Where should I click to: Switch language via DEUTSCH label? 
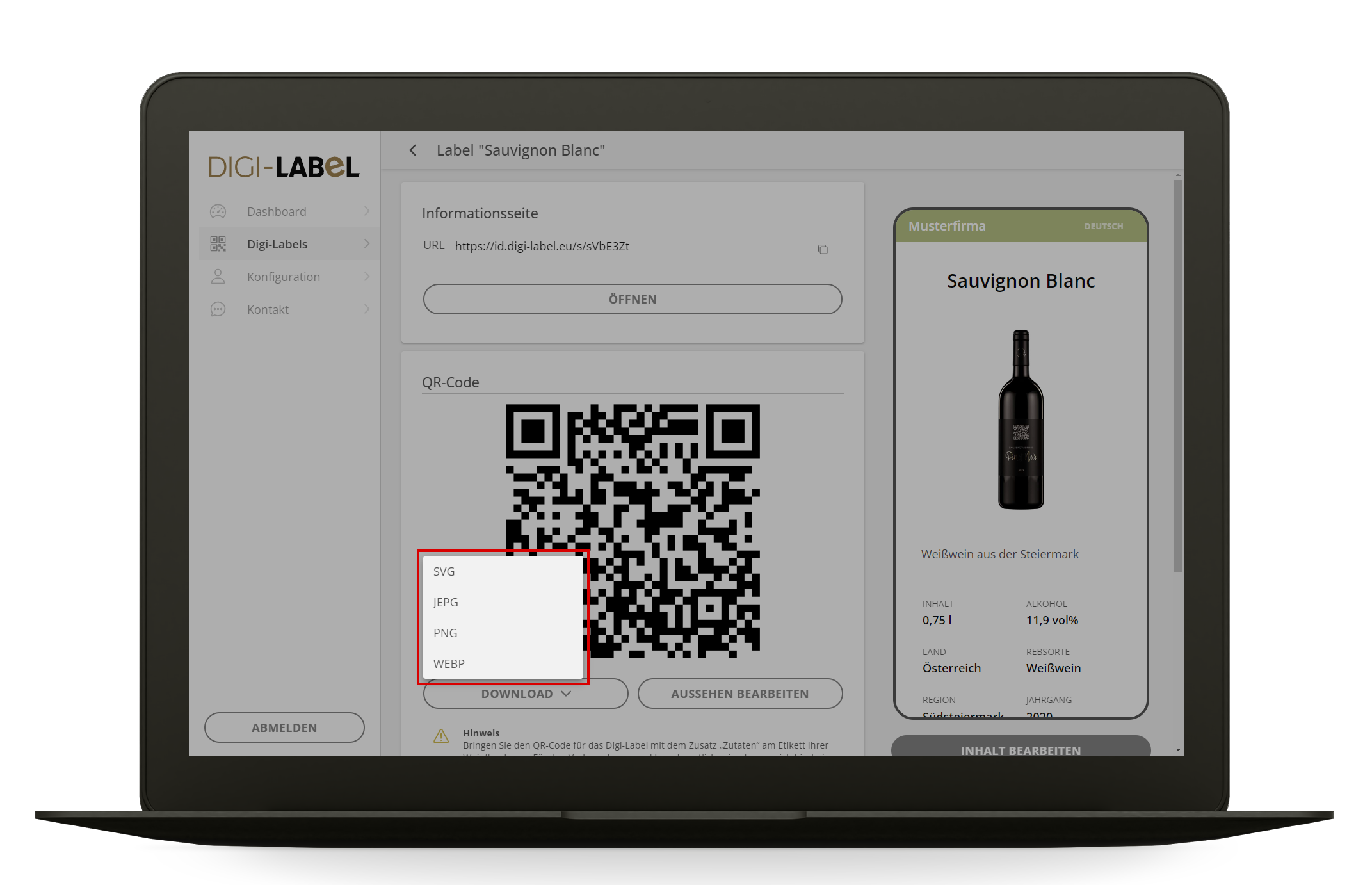[x=1104, y=226]
